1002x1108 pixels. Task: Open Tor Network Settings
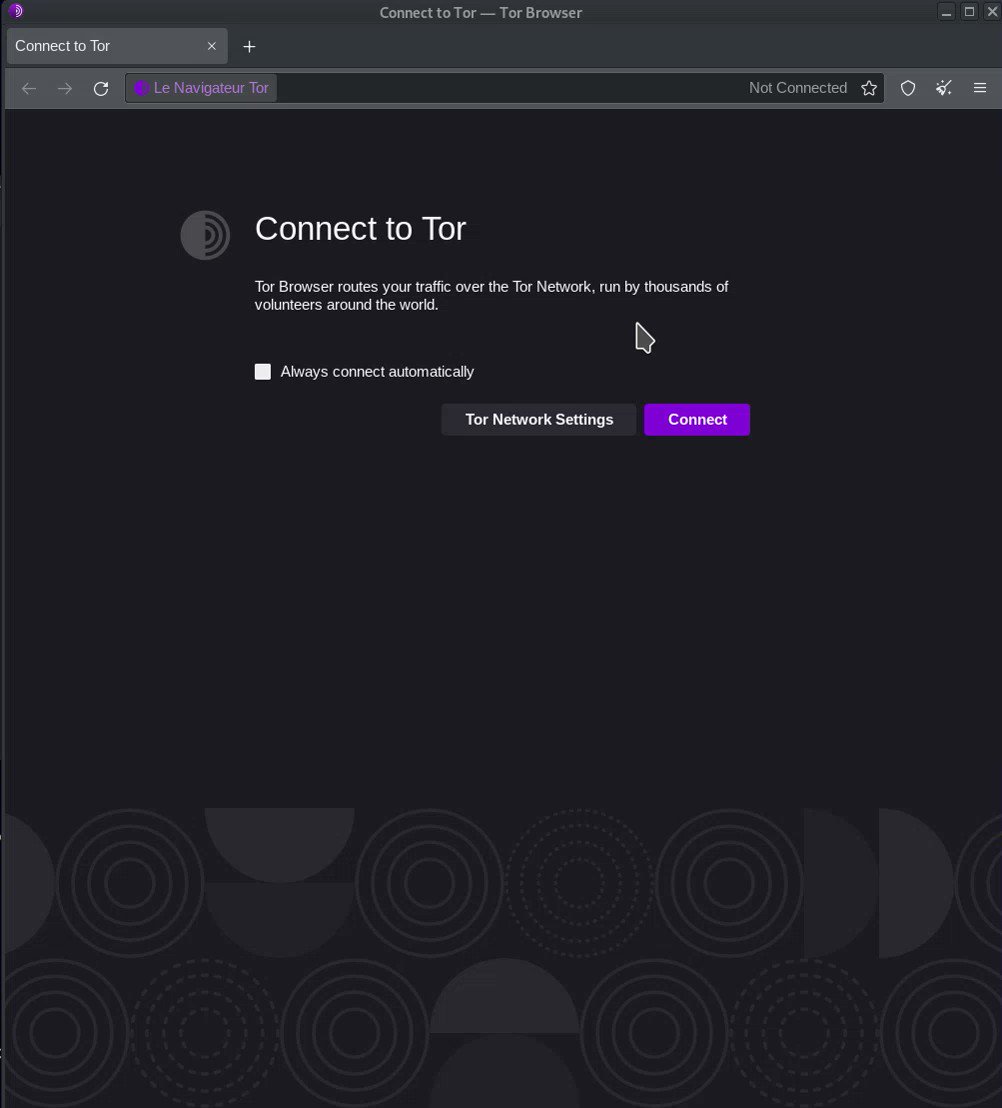click(x=538, y=420)
